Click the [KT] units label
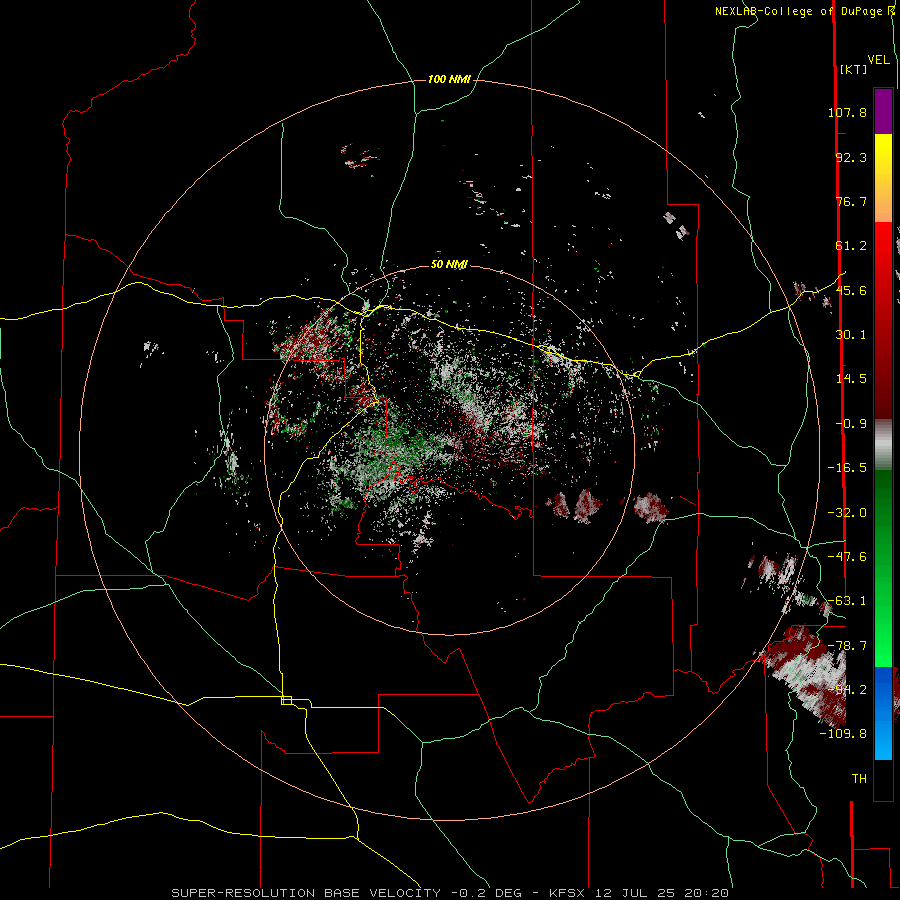The height and width of the screenshot is (900, 900). [x=854, y=69]
